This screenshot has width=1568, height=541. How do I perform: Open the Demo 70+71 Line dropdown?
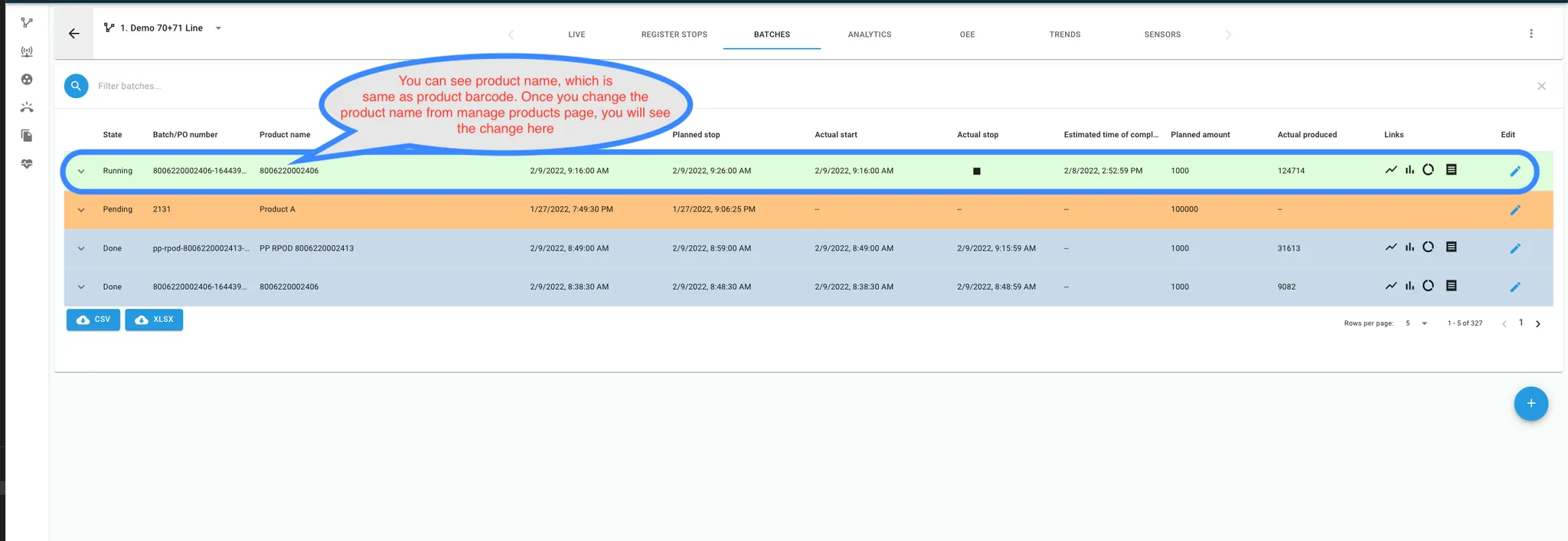tap(162, 28)
